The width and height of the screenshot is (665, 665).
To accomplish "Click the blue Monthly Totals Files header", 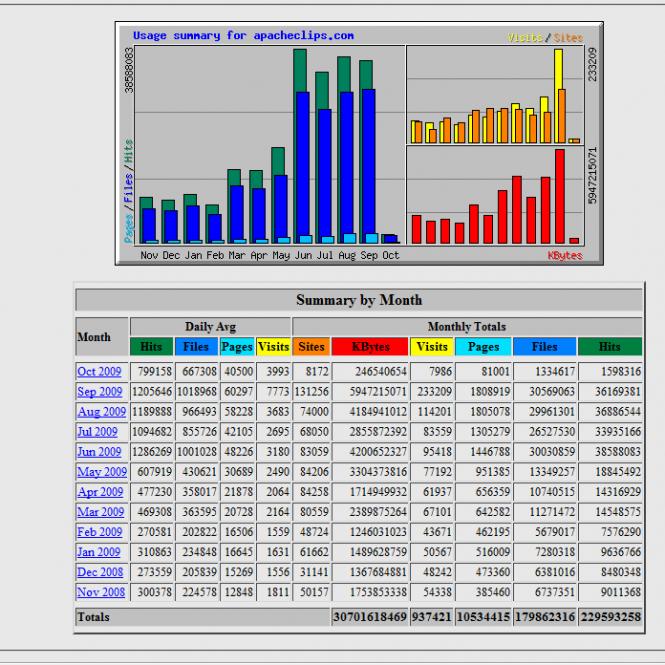I will coord(545,346).
